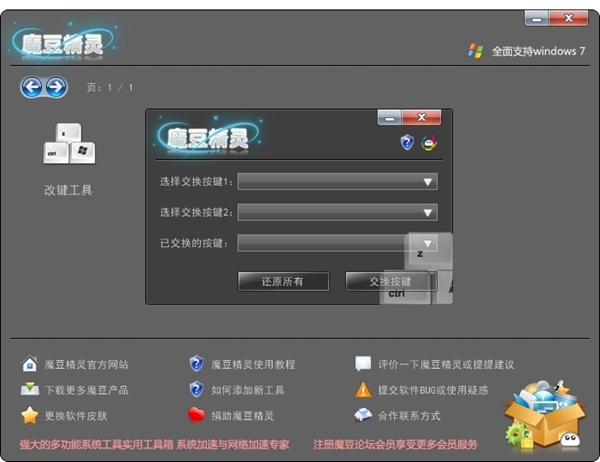Open 提交软件BUG或使用疑惑 link
This screenshot has width=600, height=462.
click(x=433, y=390)
